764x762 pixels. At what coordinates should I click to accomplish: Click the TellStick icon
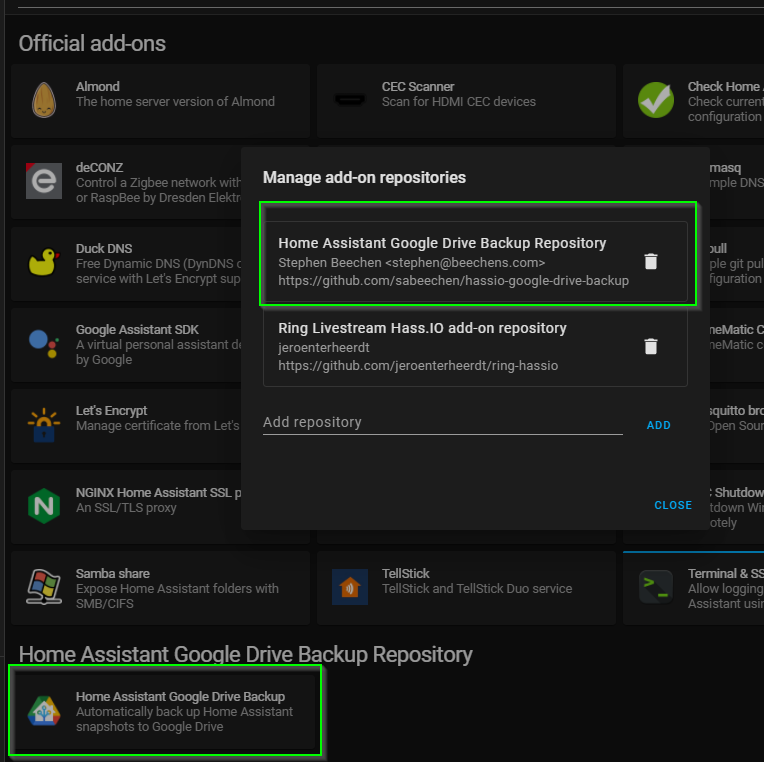[x=350, y=587]
